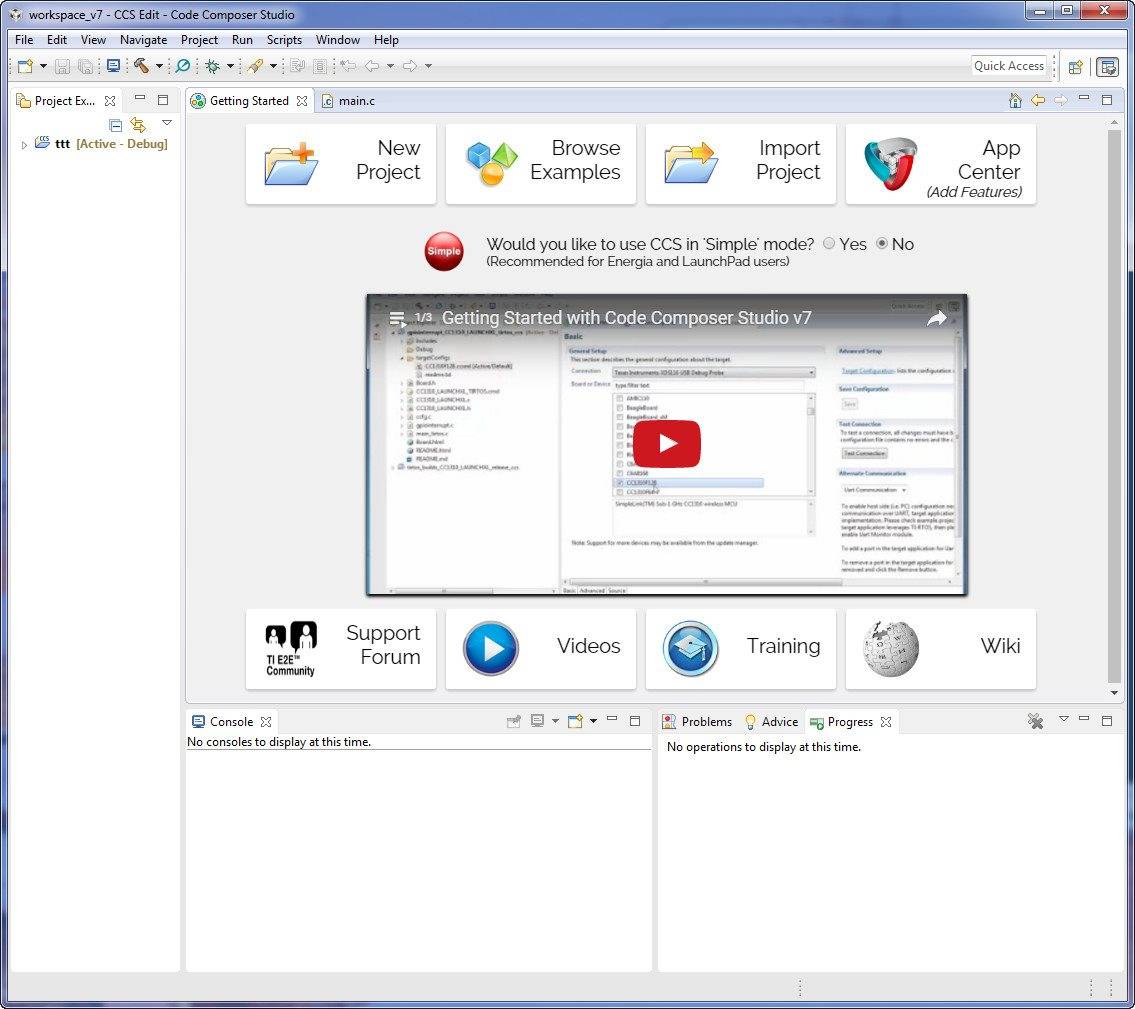Click the target configuration monitor icon
Image resolution: width=1135 pixels, height=1009 pixels.
point(113,66)
